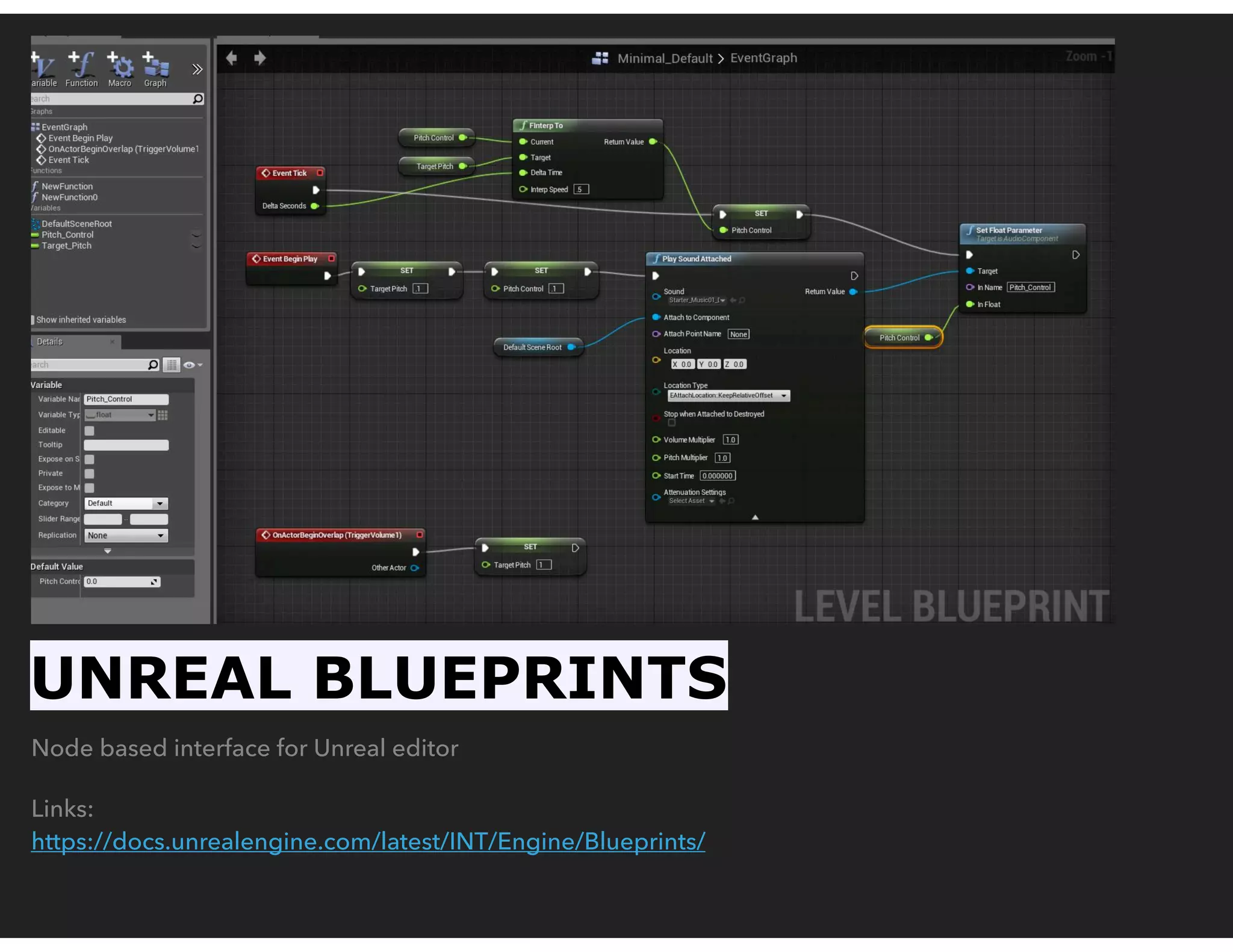Collapse Play Sound Attached node with bottom arrow
The image size is (1233, 952).
point(755,517)
